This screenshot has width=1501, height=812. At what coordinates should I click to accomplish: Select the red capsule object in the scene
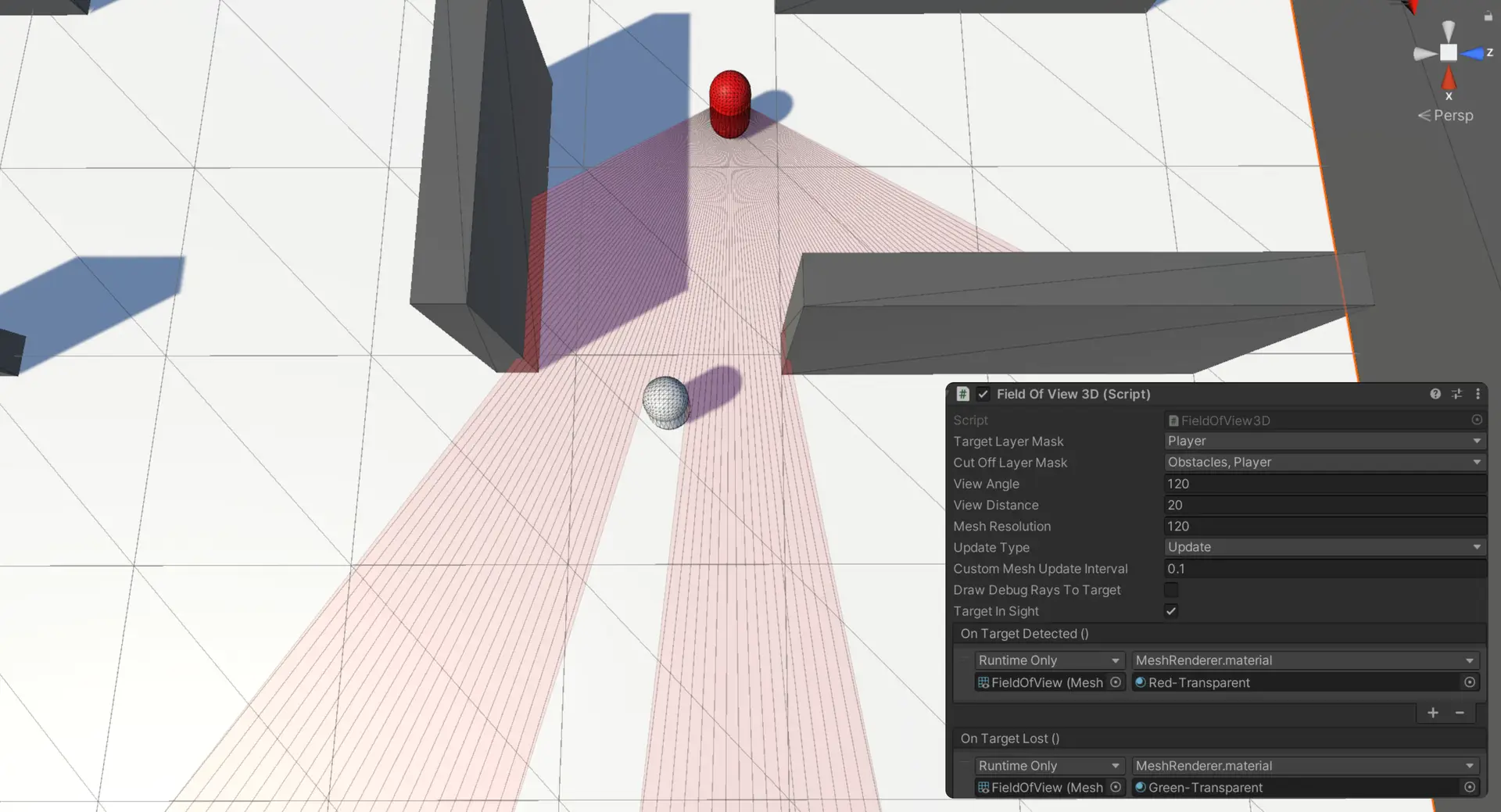[730, 105]
